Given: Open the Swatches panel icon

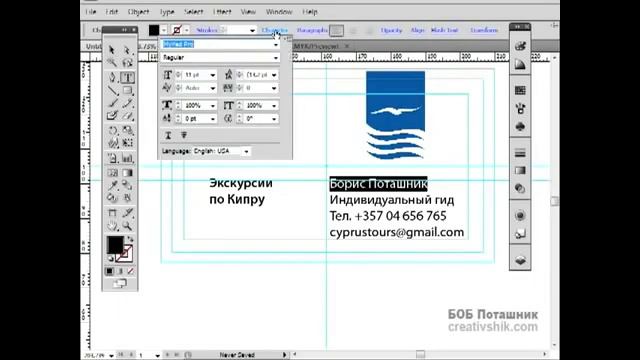Looking at the screenshot, I should pyautogui.click(x=520, y=90).
